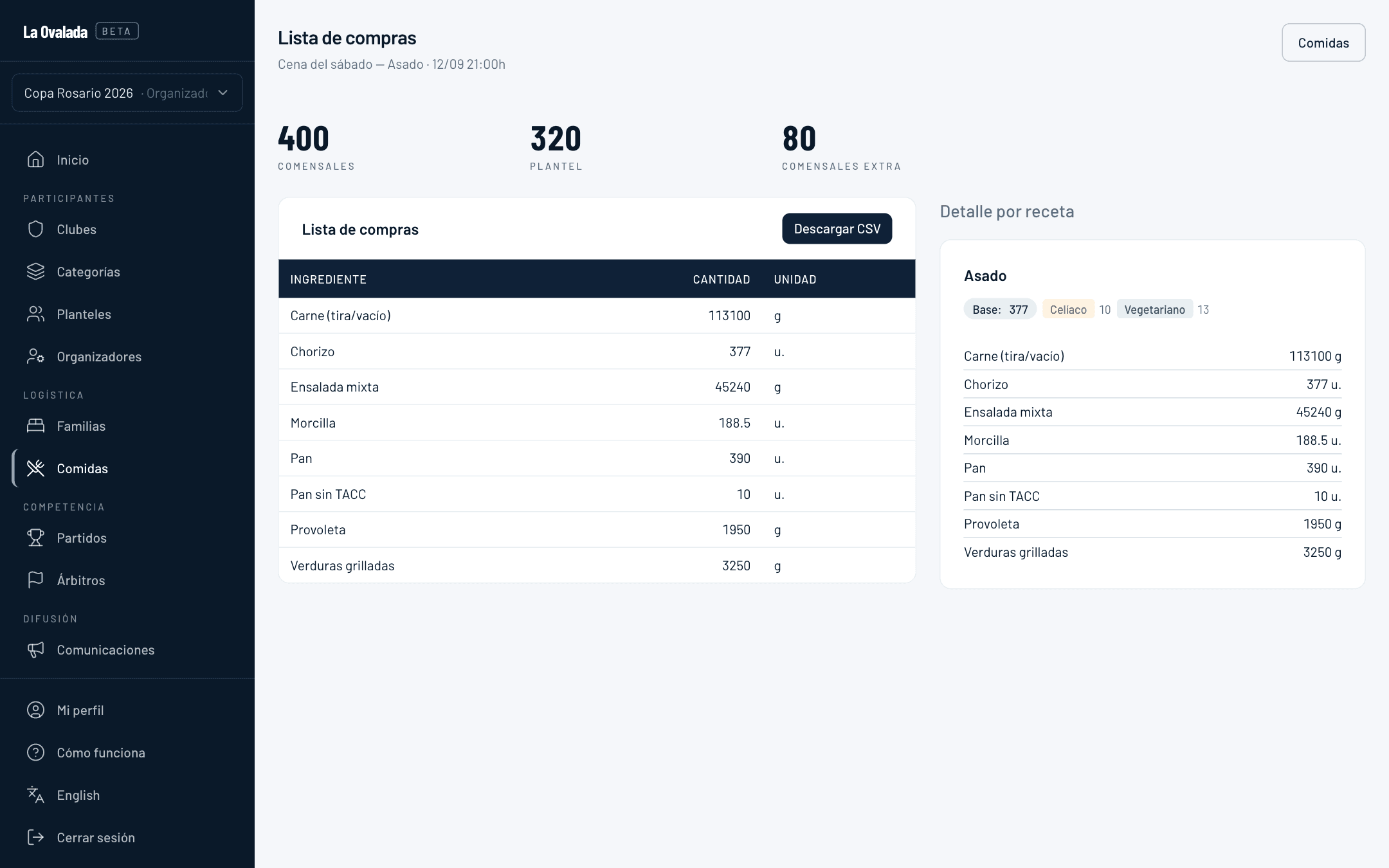
Task: Click Ensalada mixta in recipe detail
Action: click(1152, 412)
